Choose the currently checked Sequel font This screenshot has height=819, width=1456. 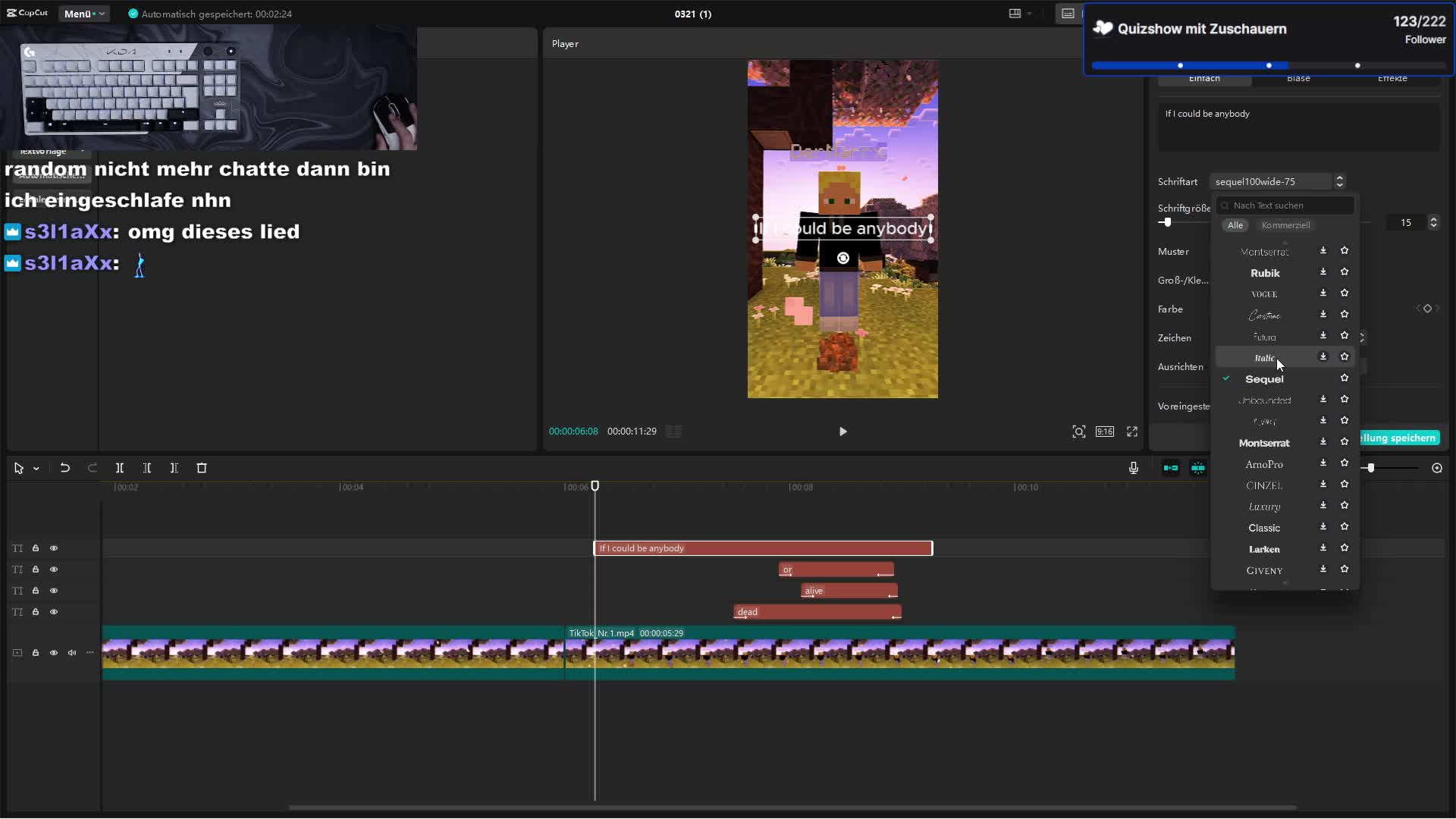click(1264, 379)
